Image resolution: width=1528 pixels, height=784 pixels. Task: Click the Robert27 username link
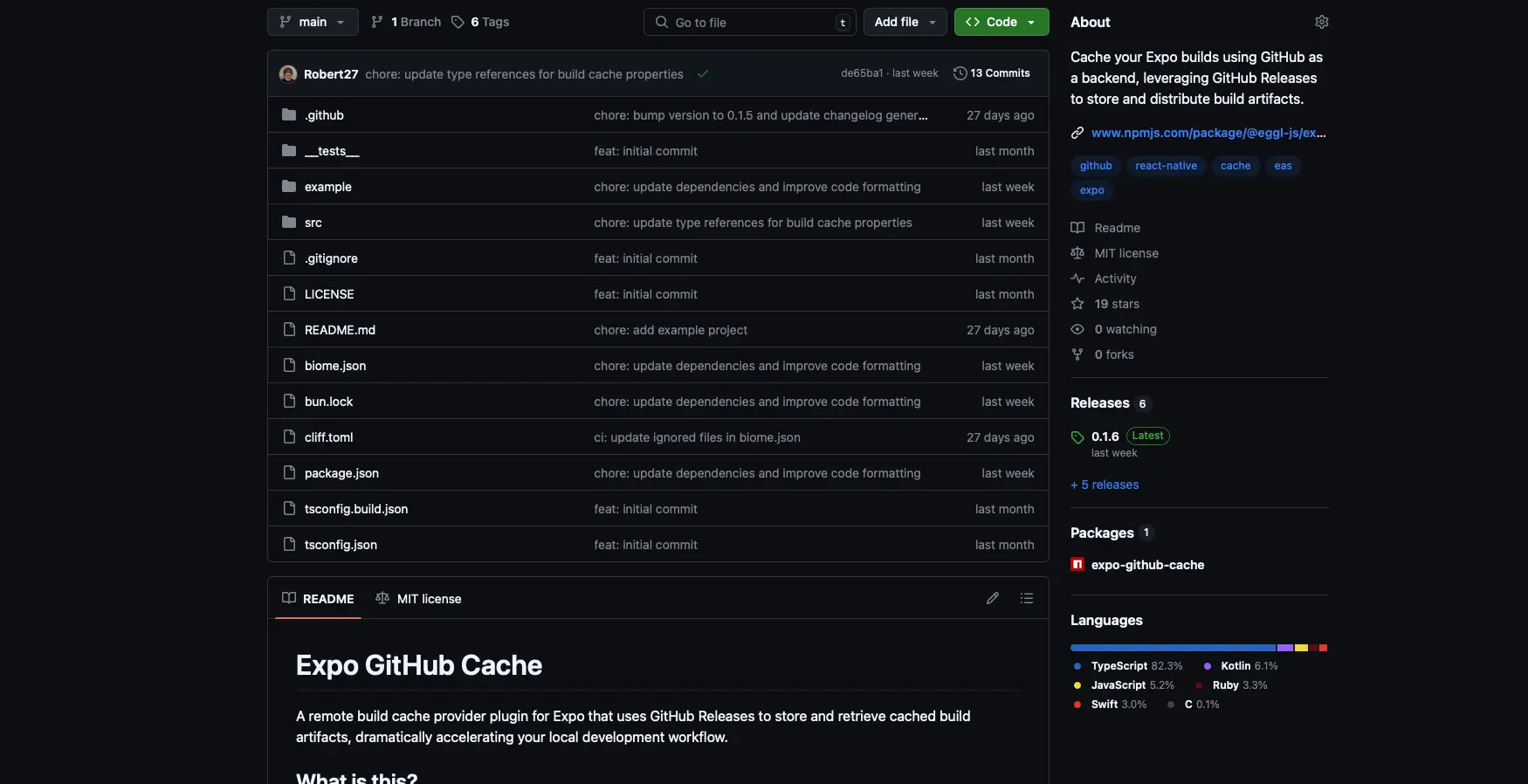331,74
